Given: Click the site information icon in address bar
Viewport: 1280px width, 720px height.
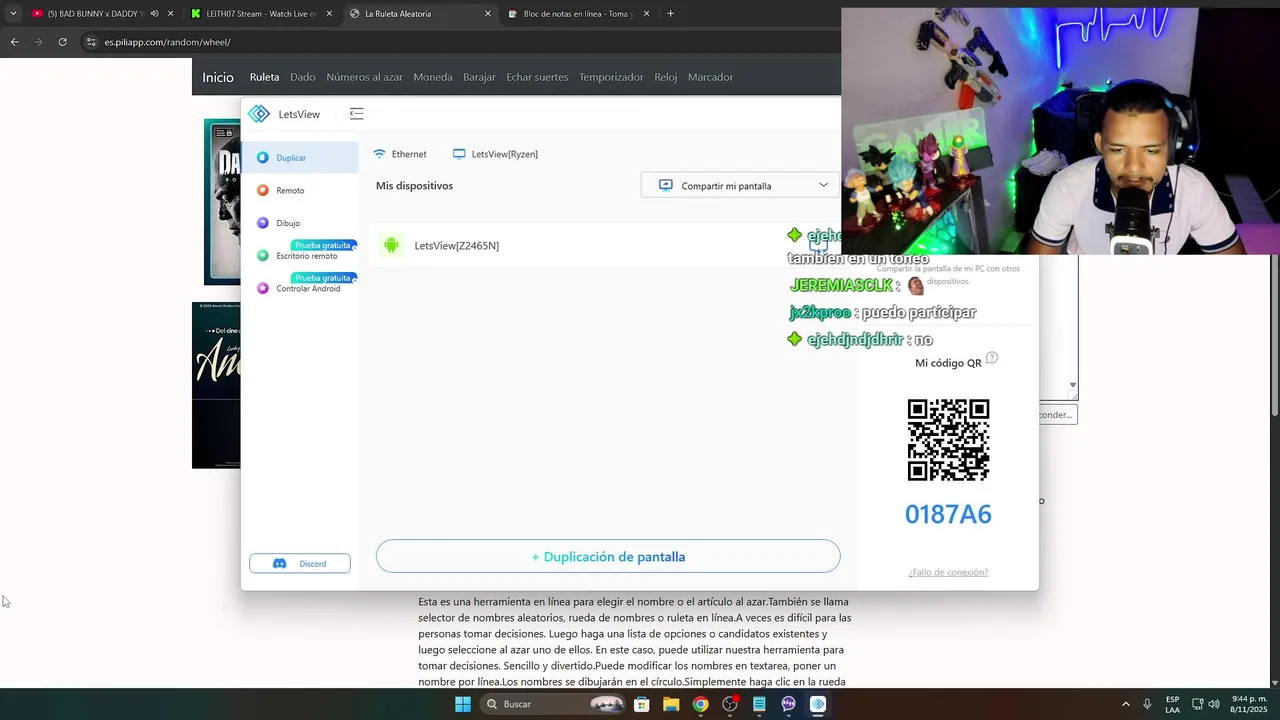Looking at the screenshot, I should (x=91, y=42).
